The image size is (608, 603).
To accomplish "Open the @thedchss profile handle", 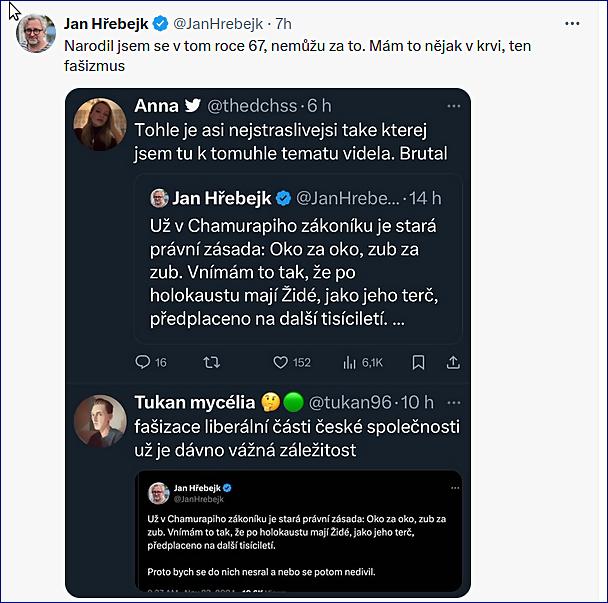I will [x=254, y=106].
